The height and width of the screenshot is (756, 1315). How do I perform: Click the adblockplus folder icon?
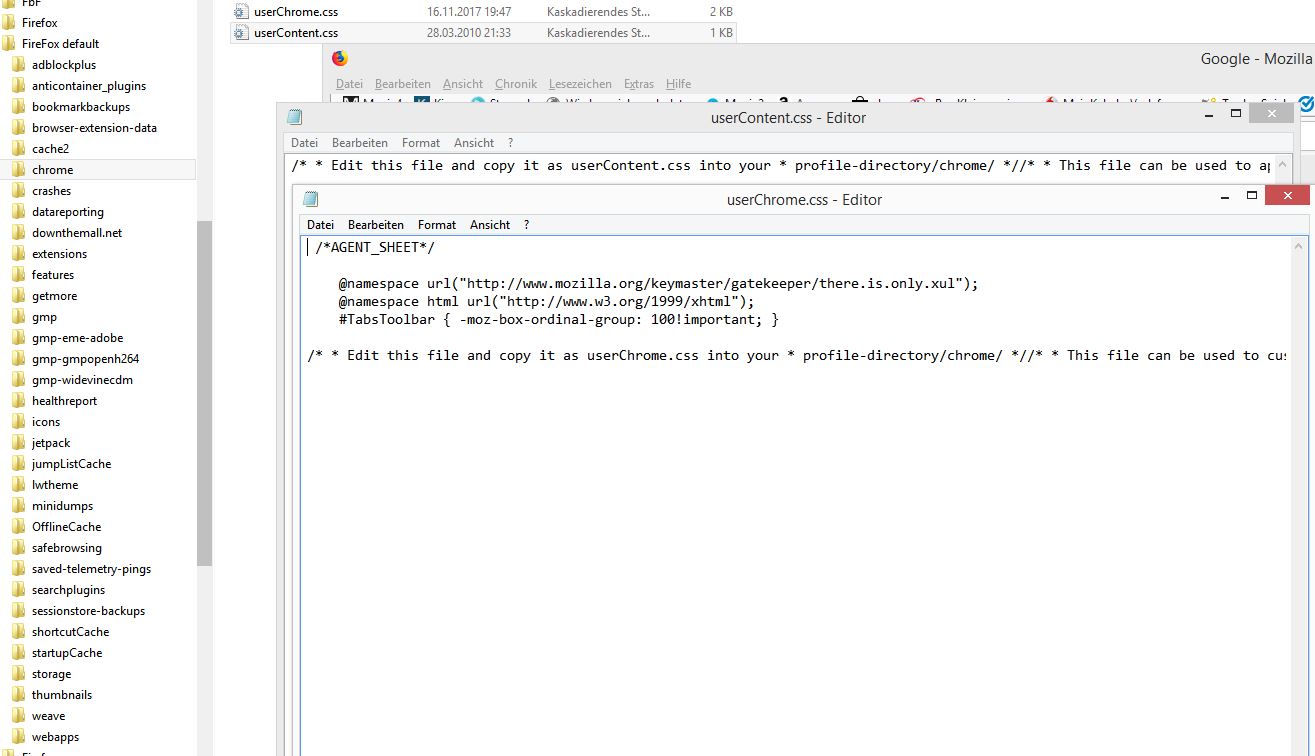(x=18, y=65)
